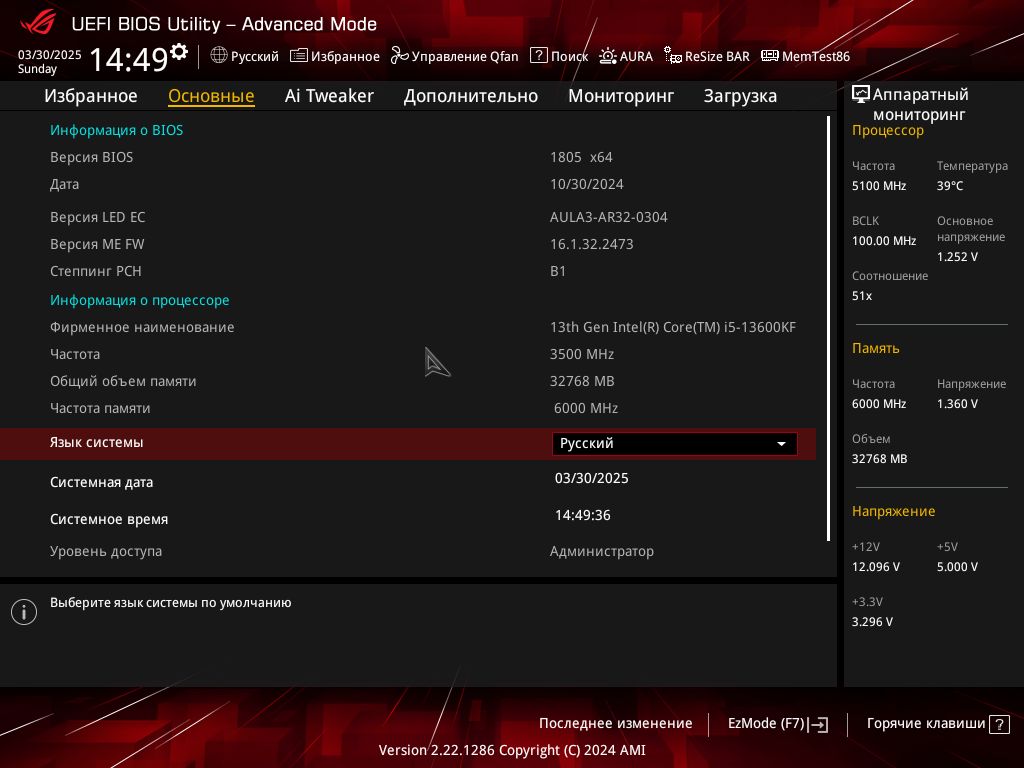1024x768 pixels.
Task: Select the Язык системы row
Action: click(408, 444)
